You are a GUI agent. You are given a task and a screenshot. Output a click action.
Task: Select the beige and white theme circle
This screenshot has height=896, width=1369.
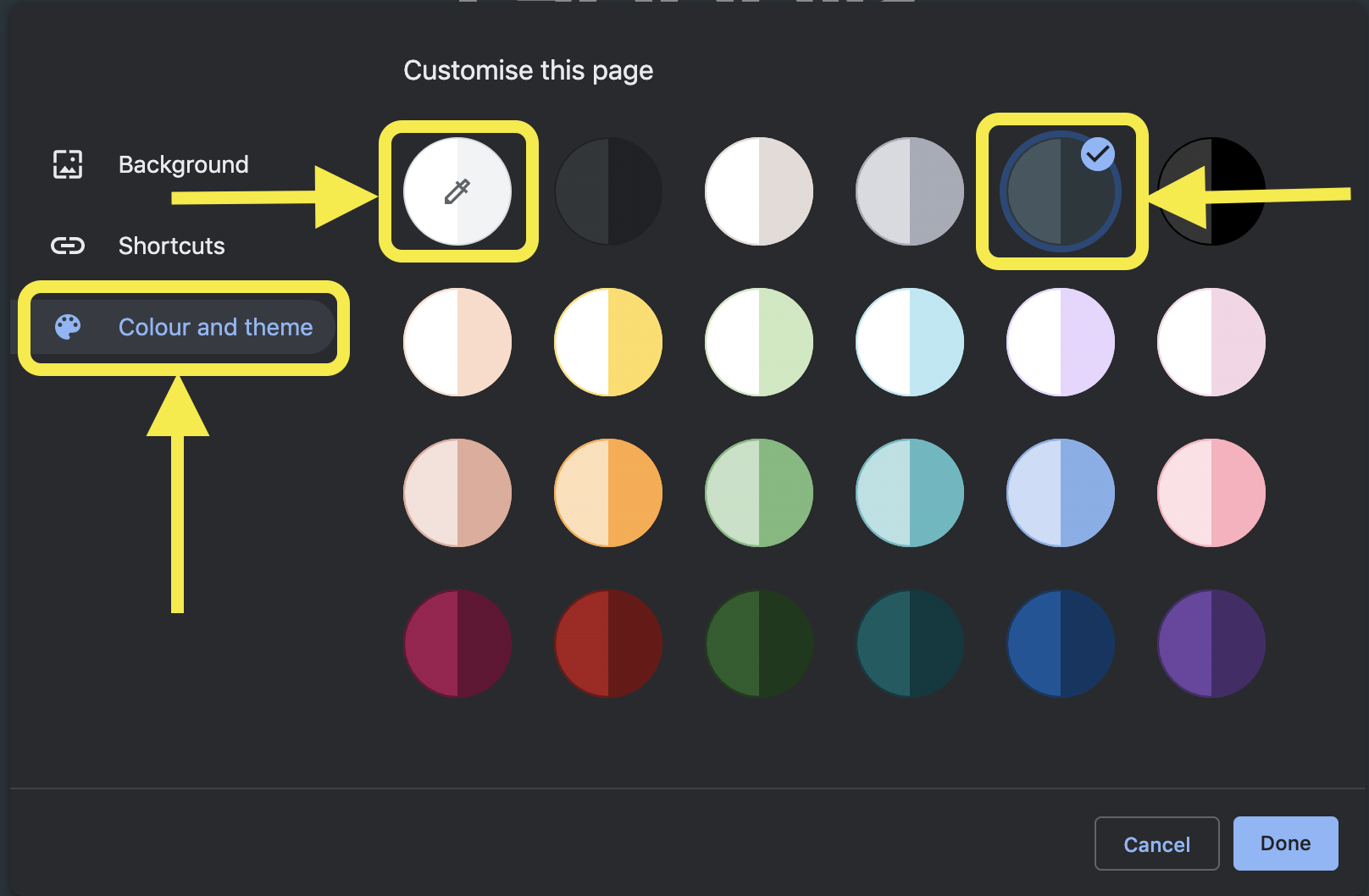pyautogui.click(x=759, y=191)
